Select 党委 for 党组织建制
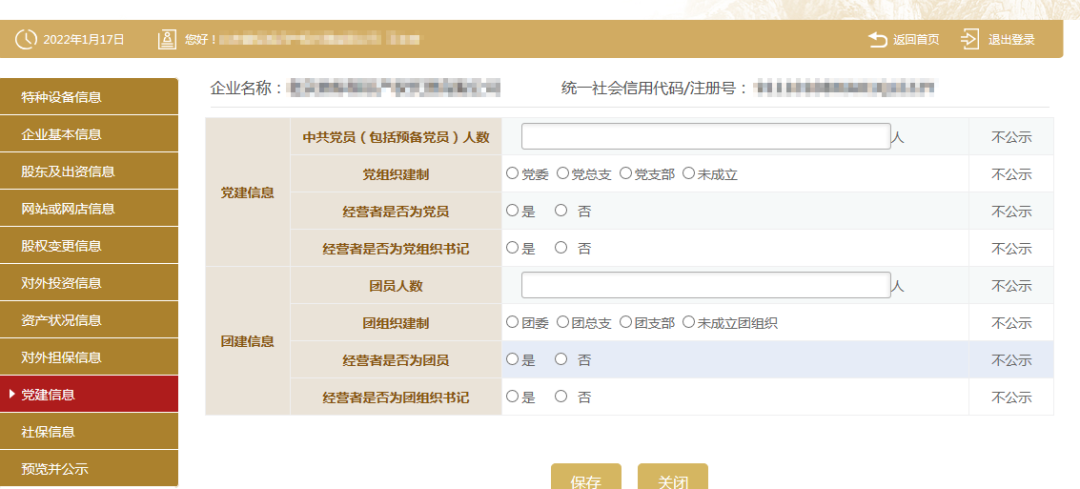The width and height of the screenshot is (1080, 489). click(x=513, y=174)
